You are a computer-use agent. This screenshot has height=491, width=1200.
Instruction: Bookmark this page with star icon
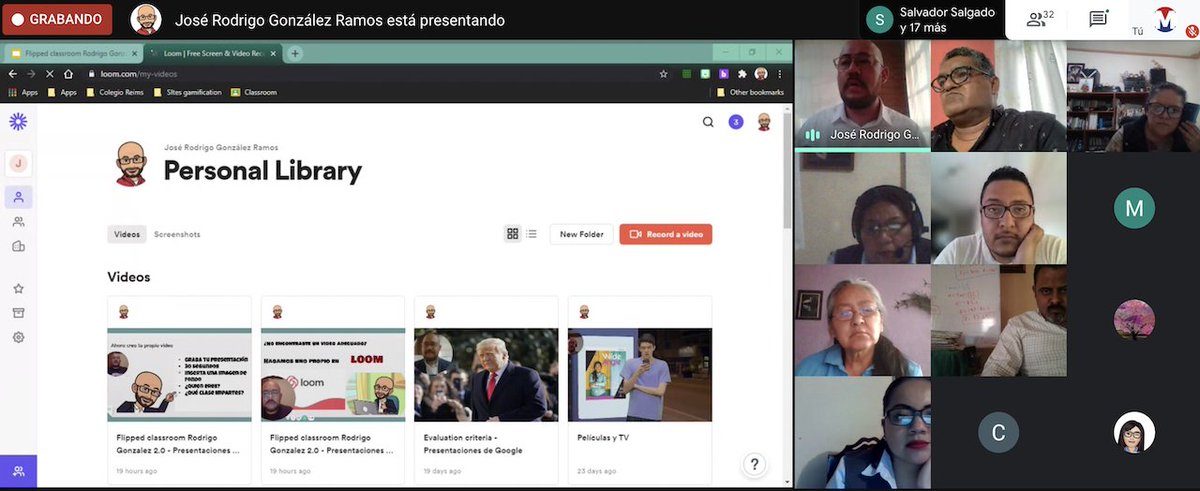pyautogui.click(x=663, y=74)
